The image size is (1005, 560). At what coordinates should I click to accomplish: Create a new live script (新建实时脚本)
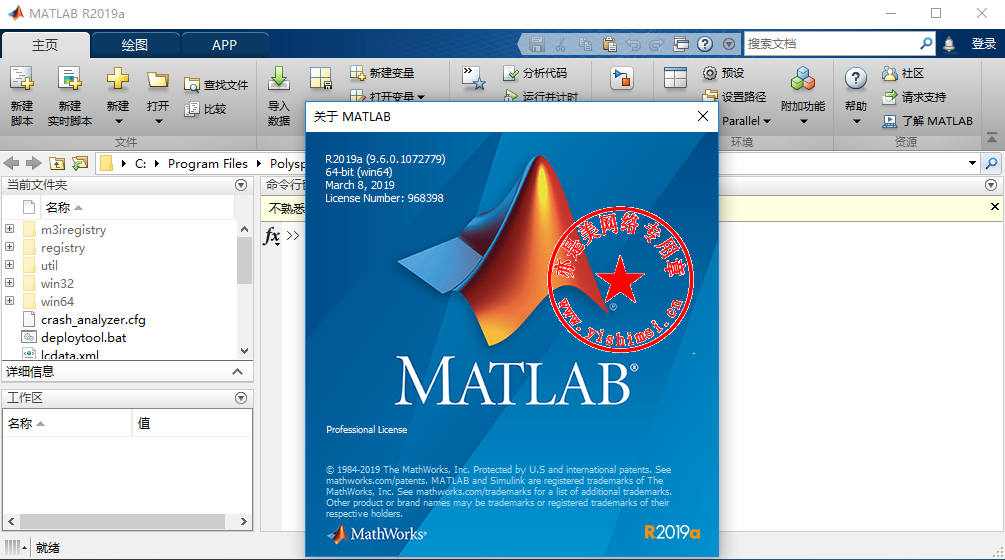click(x=69, y=95)
